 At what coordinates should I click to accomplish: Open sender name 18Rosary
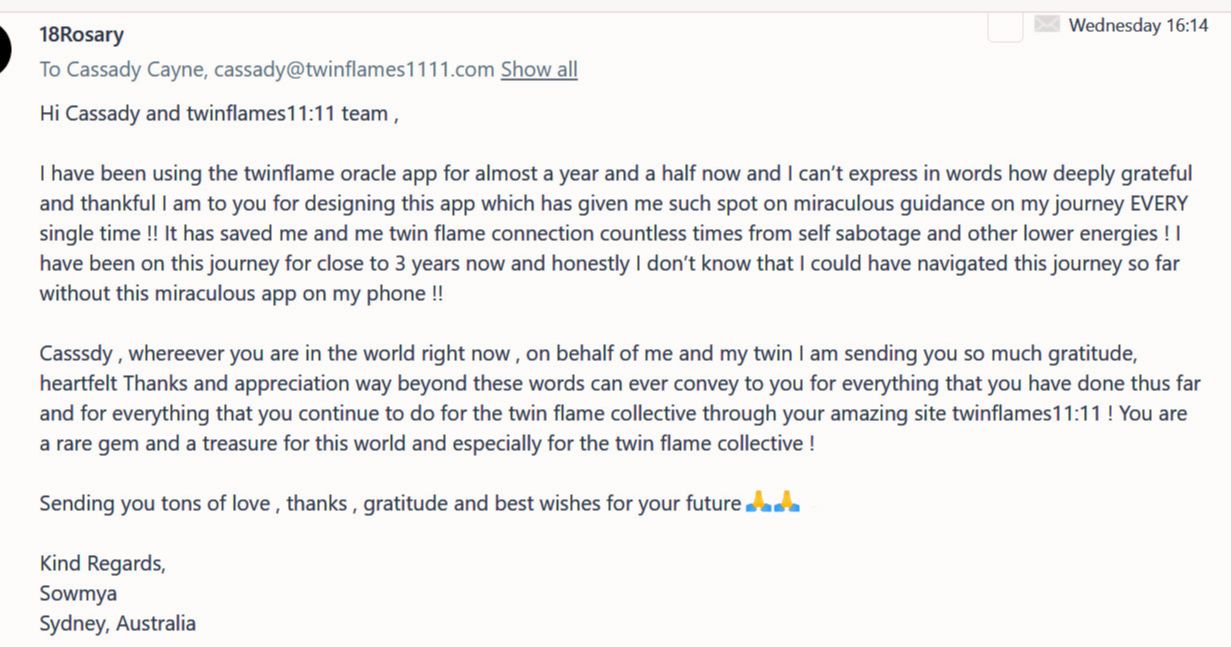81,35
